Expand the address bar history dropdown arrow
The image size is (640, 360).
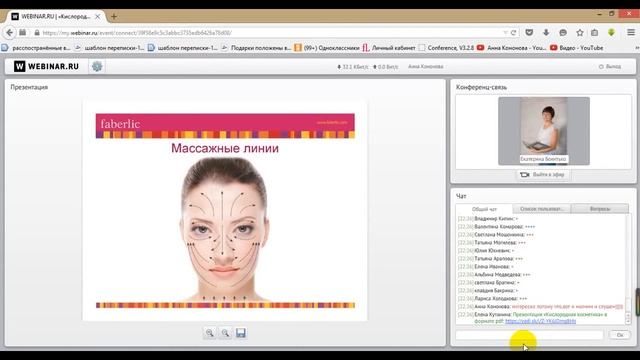click(x=505, y=33)
